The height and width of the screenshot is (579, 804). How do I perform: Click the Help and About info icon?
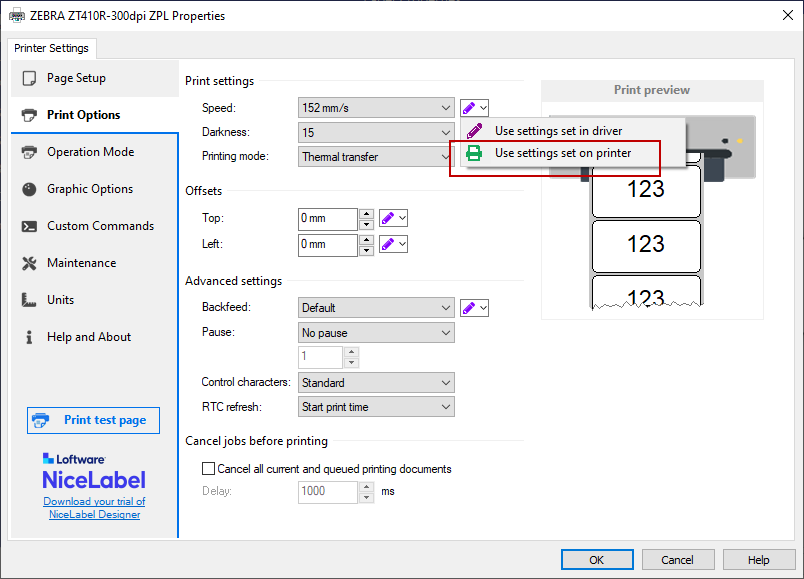coord(29,337)
